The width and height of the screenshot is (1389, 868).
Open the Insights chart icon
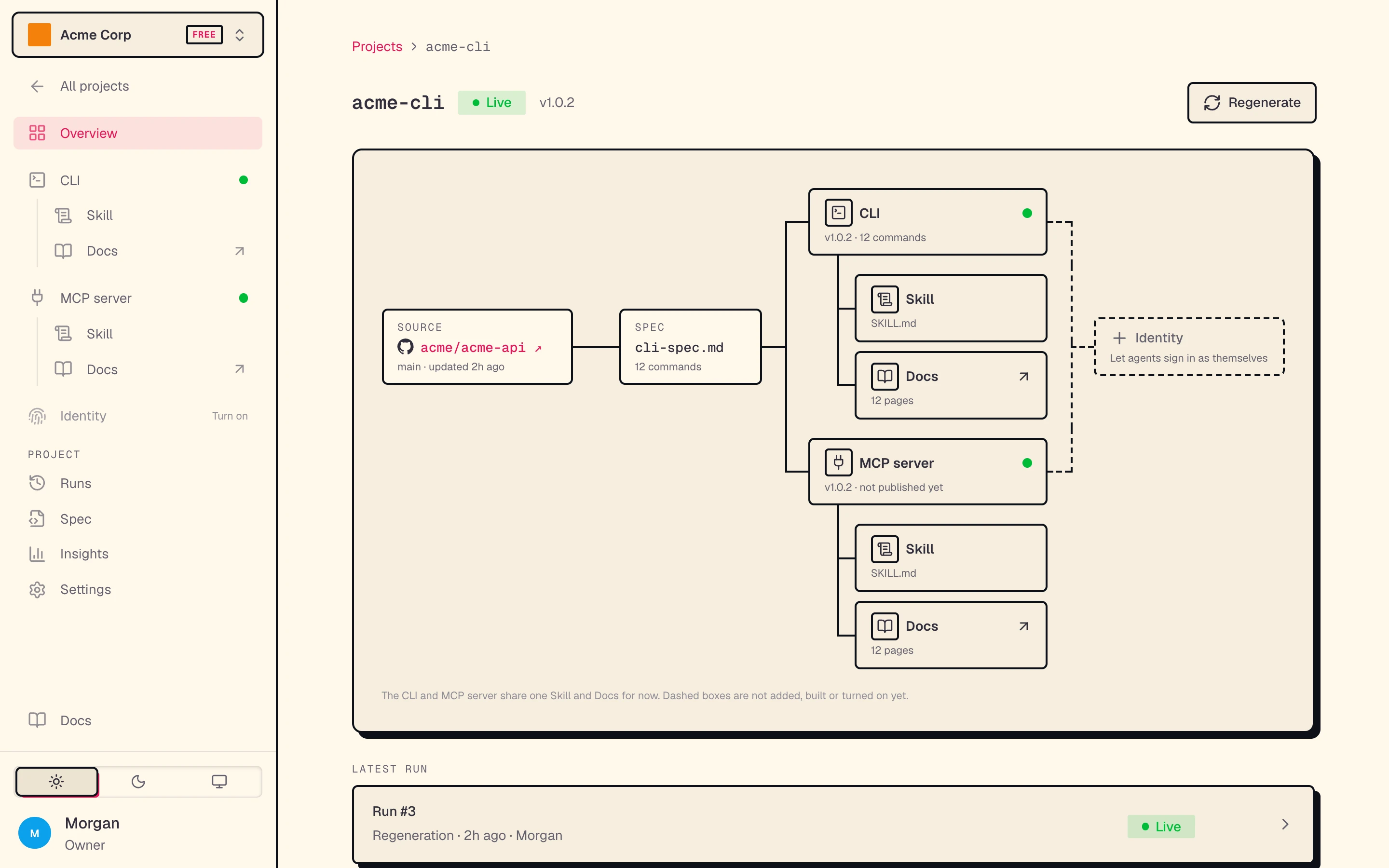coord(37,554)
